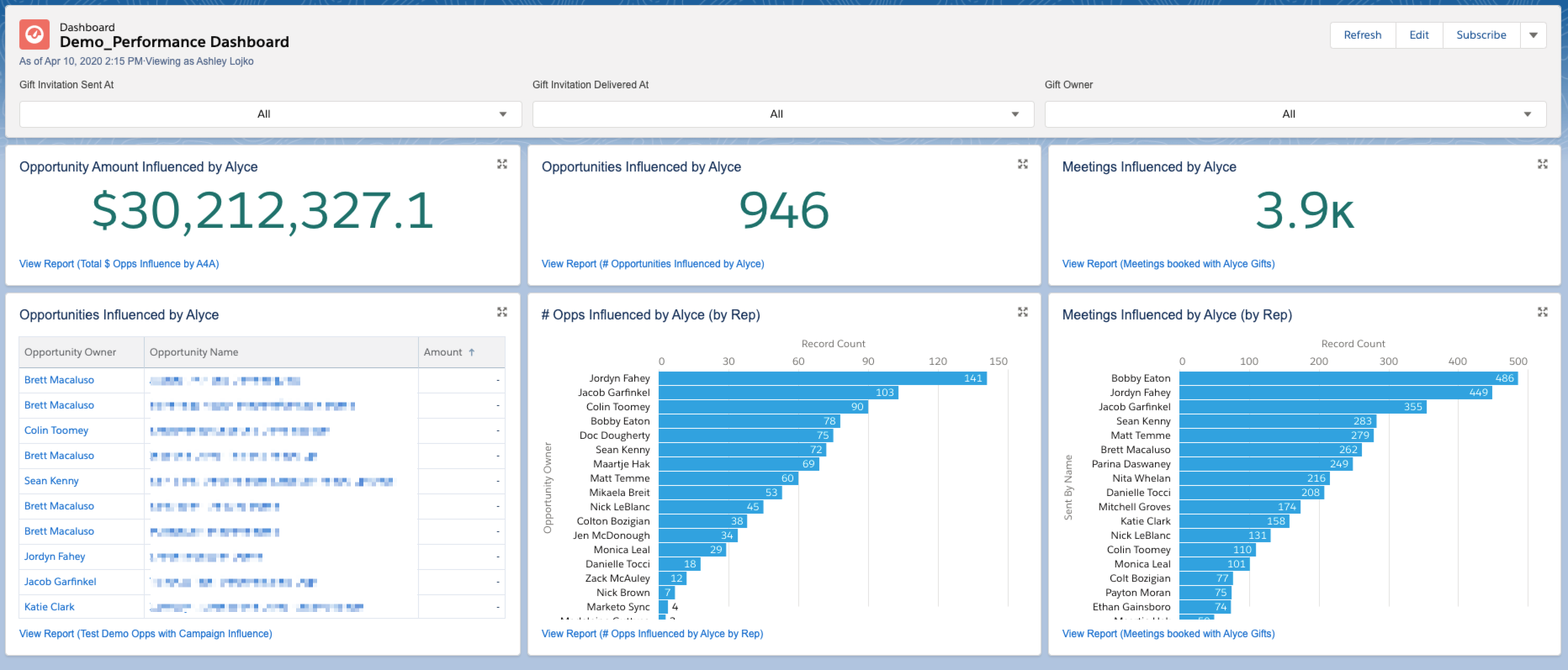Expand the Opportunities Influenced by Alyce table widget
Viewport: 1568px width, 670px height.
(502, 312)
